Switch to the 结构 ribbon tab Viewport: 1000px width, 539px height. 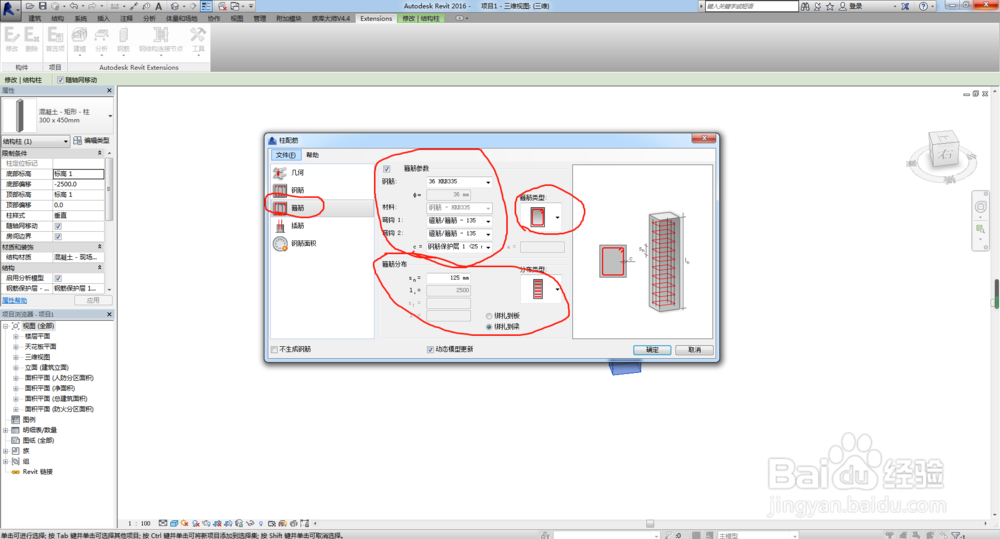click(57, 18)
